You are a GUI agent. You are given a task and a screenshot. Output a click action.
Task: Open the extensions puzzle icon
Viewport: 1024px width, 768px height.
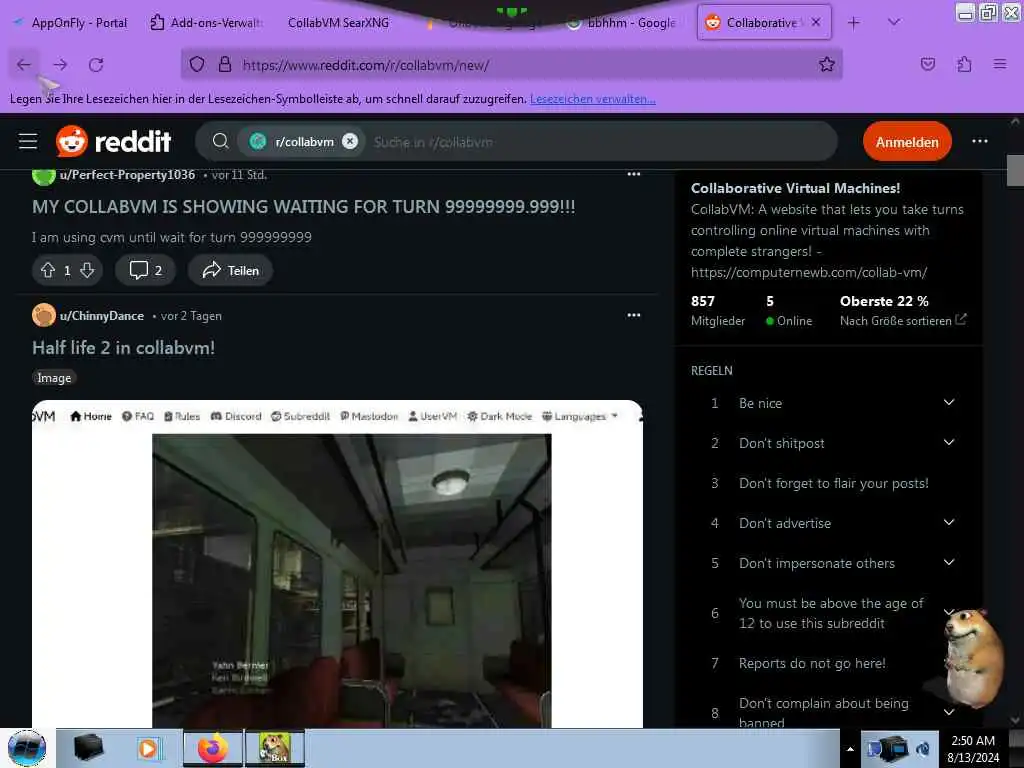(x=964, y=64)
